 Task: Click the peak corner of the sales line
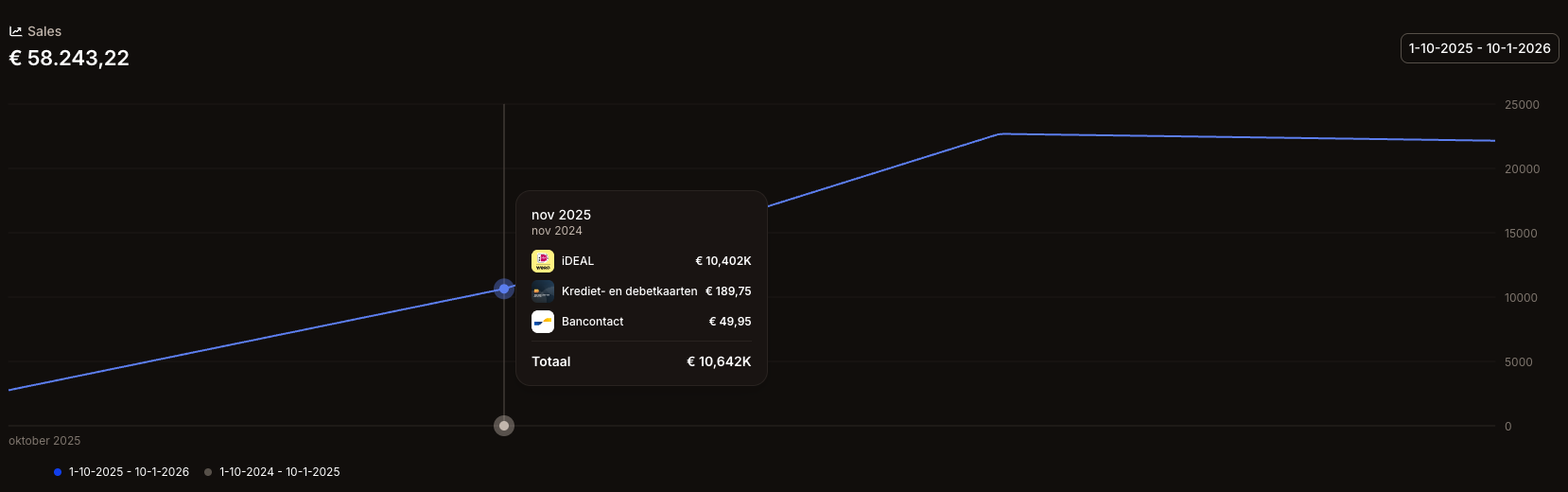pyautogui.click(x=1001, y=134)
